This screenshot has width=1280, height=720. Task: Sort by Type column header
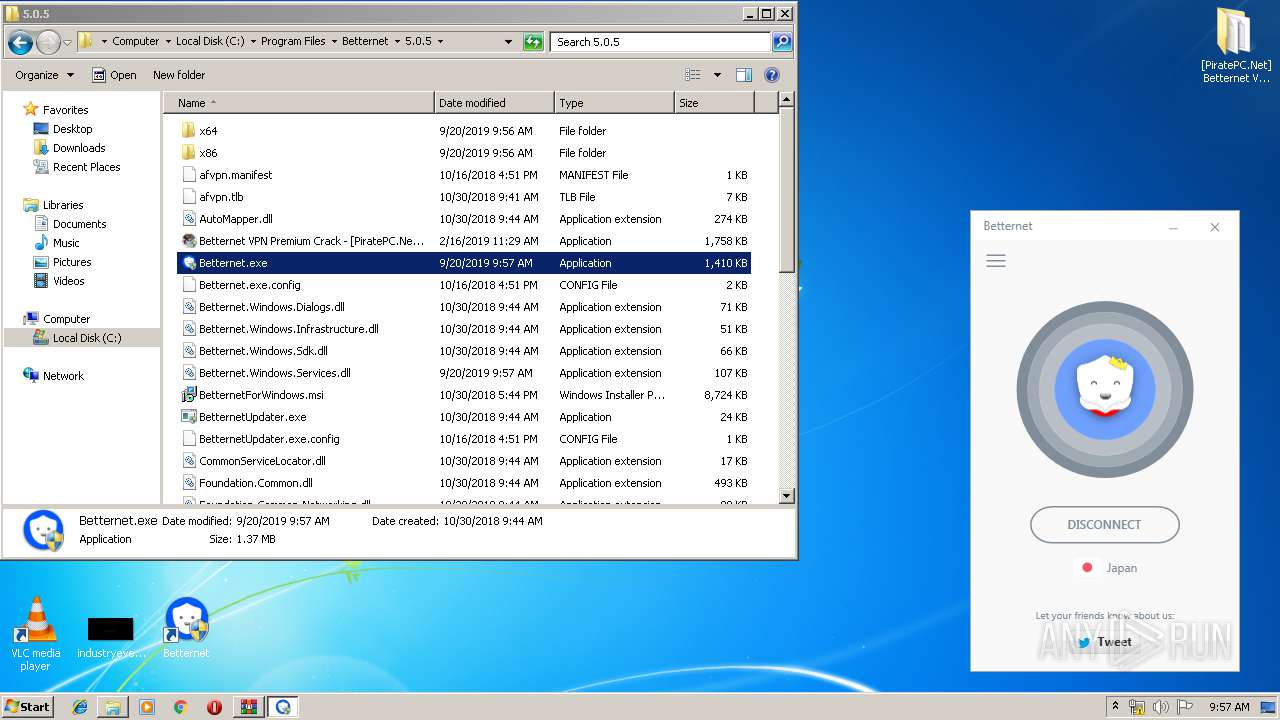coord(614,103)
